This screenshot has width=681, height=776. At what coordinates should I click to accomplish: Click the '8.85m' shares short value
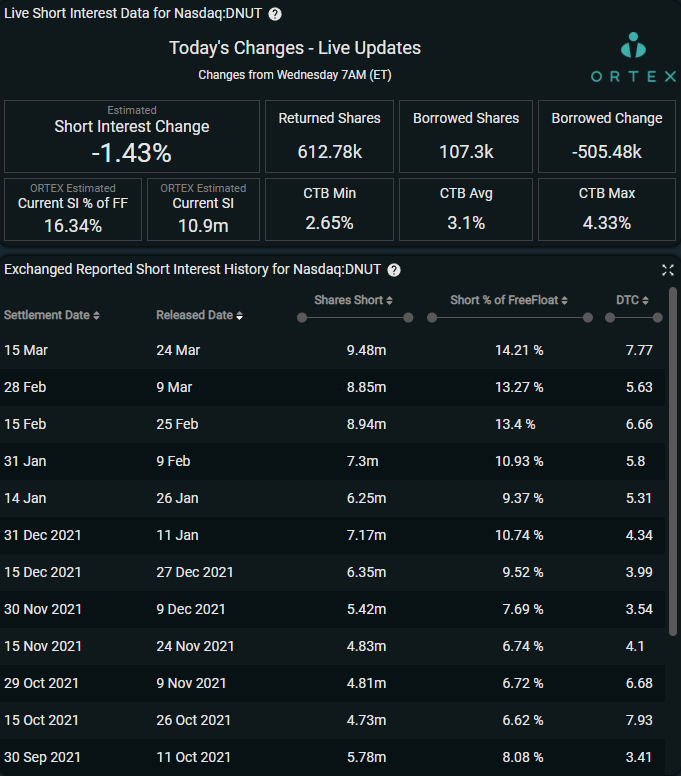366,388
